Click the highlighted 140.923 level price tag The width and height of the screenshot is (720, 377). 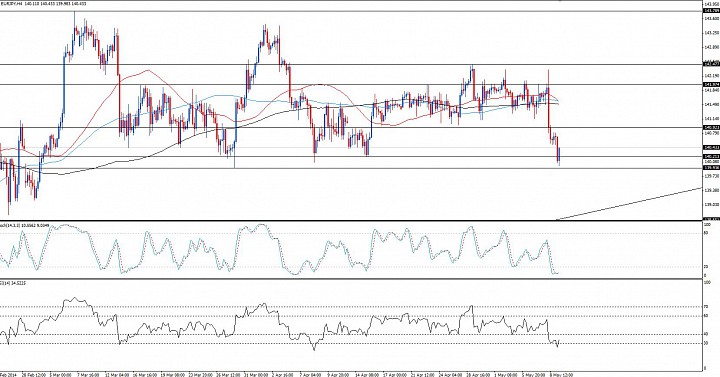[x=711, y=127]
